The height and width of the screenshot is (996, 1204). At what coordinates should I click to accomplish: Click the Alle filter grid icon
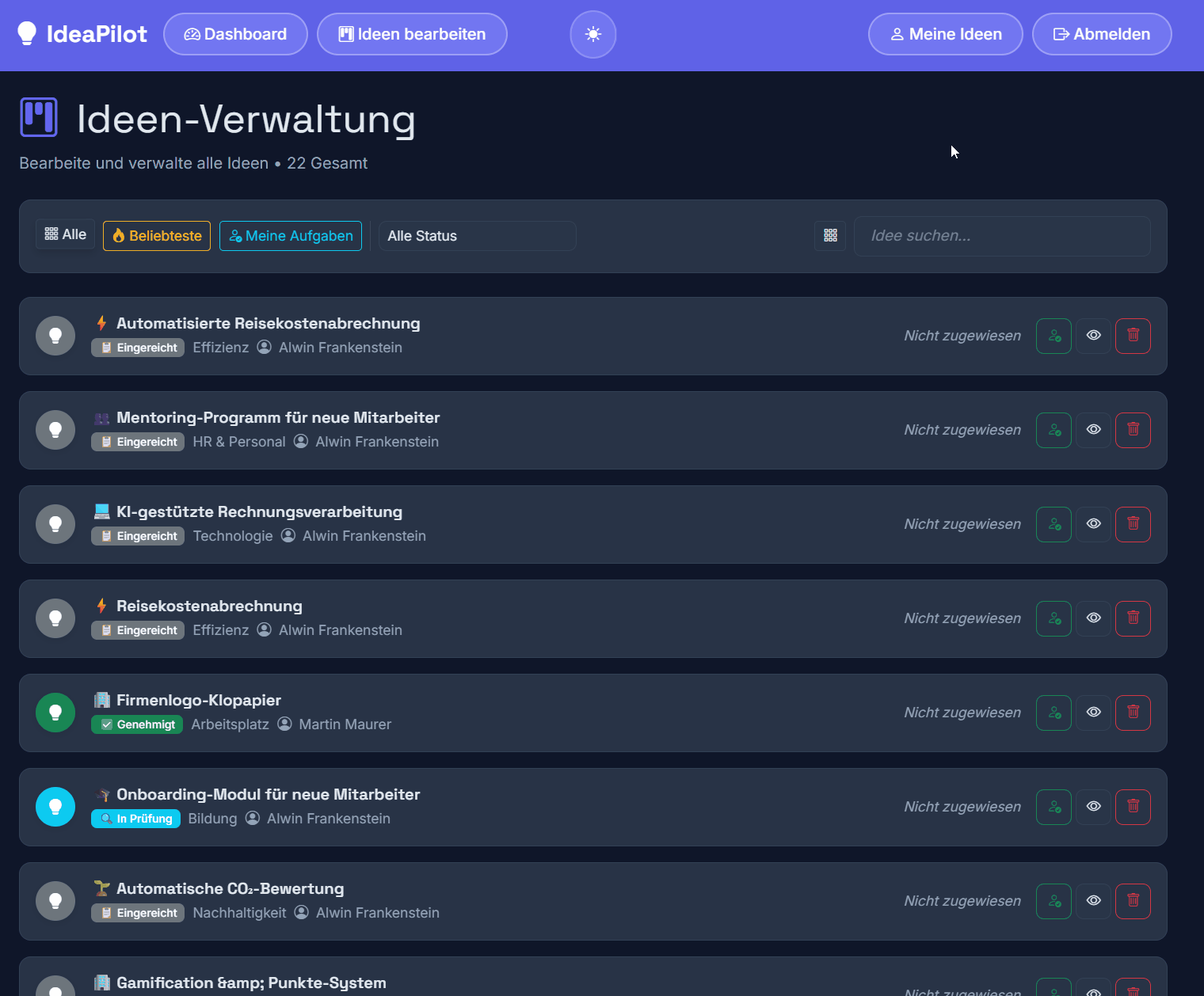[x=52, y=233]
